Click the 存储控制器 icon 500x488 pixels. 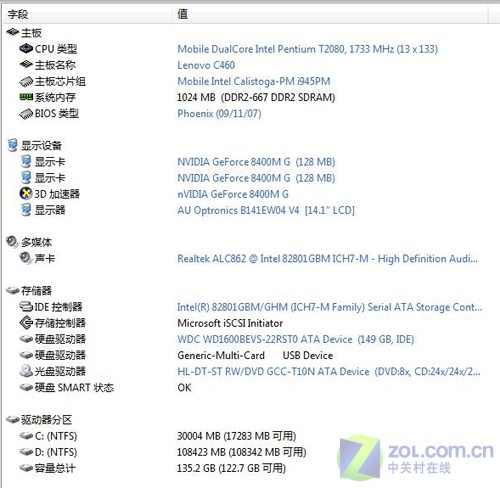(26, 322)
